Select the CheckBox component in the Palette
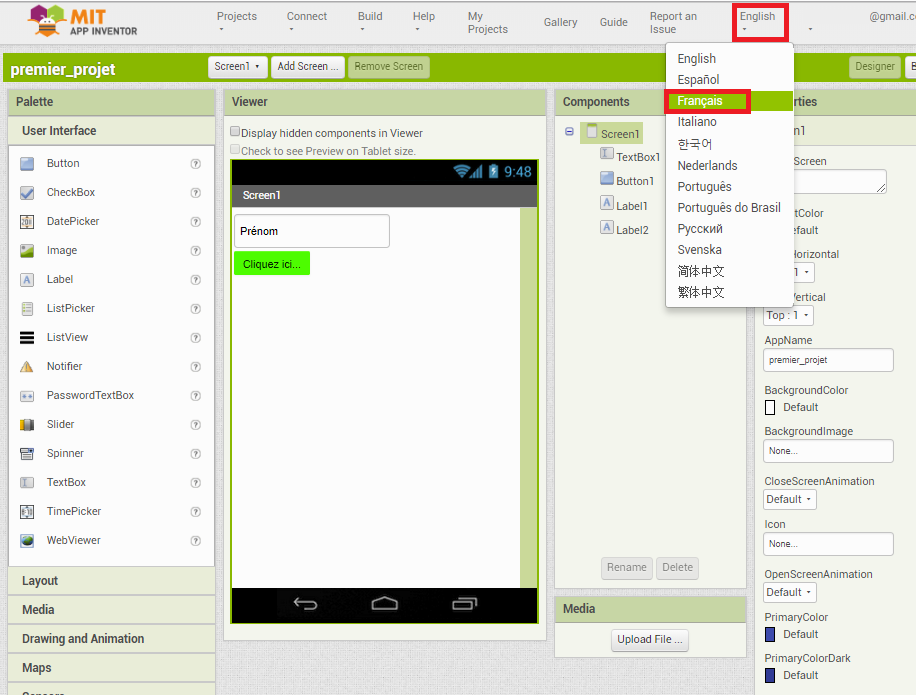Viewport: 916px width, 695px height. (68, 192)
